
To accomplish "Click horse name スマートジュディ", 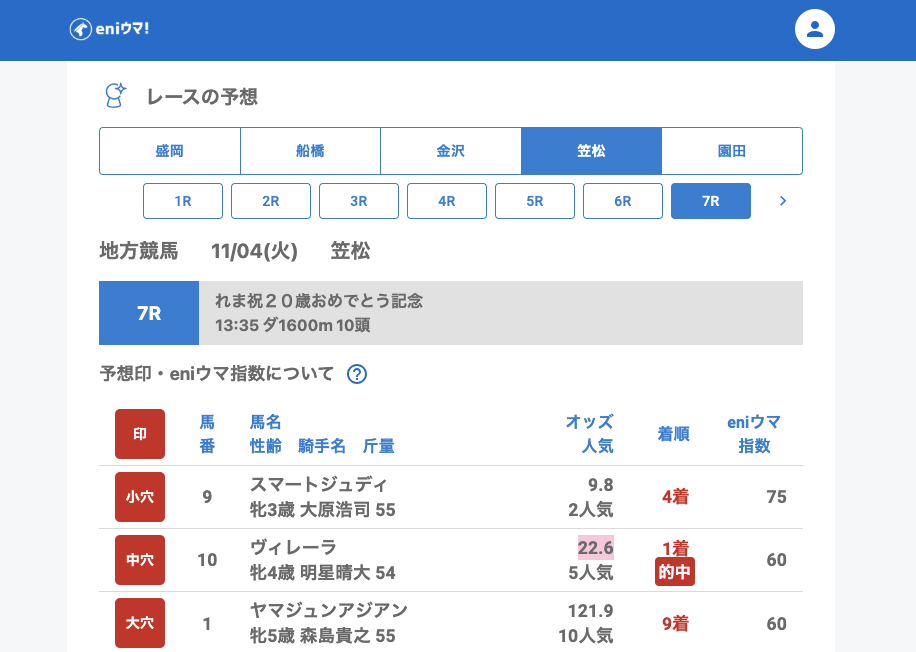I will (x=318, y=485).
